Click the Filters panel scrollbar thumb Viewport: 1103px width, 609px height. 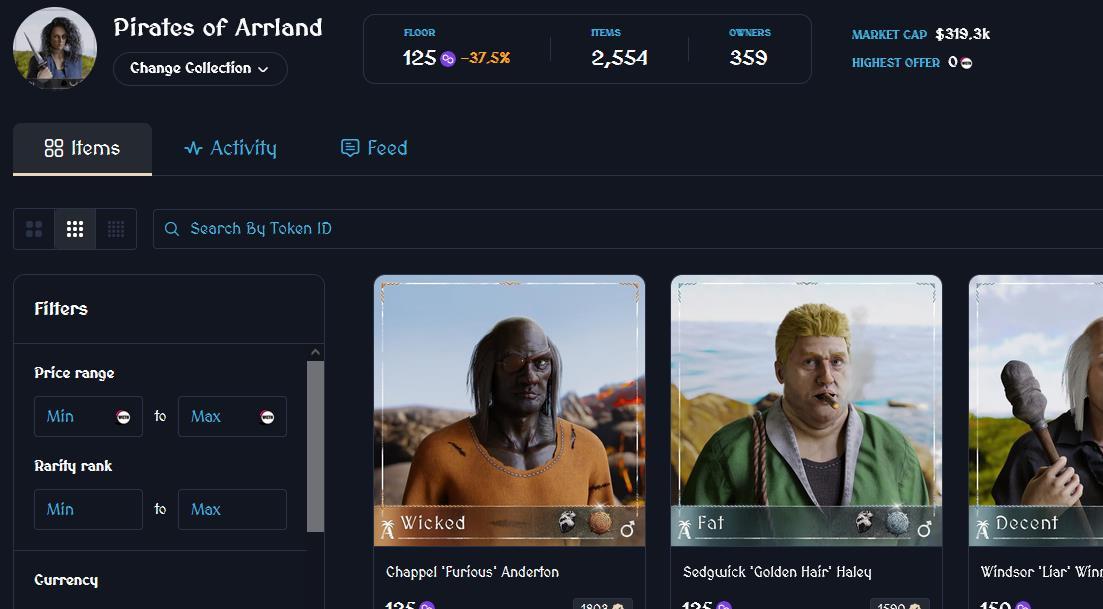point(316,447)
